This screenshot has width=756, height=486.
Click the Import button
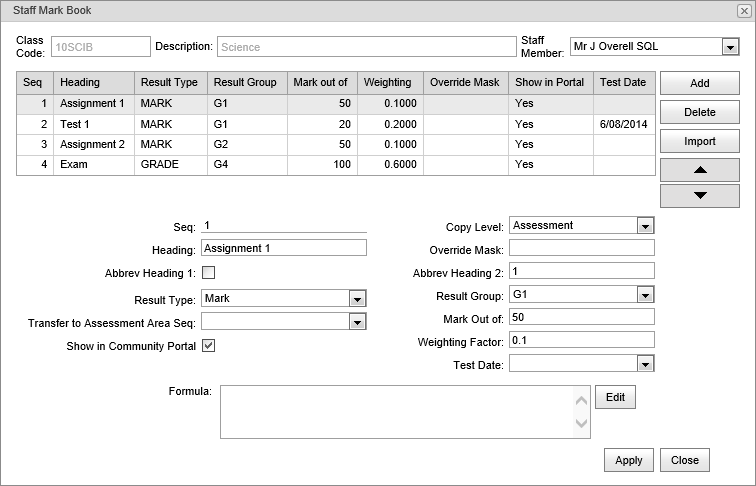pyautogui.click(x=700, y=141)
